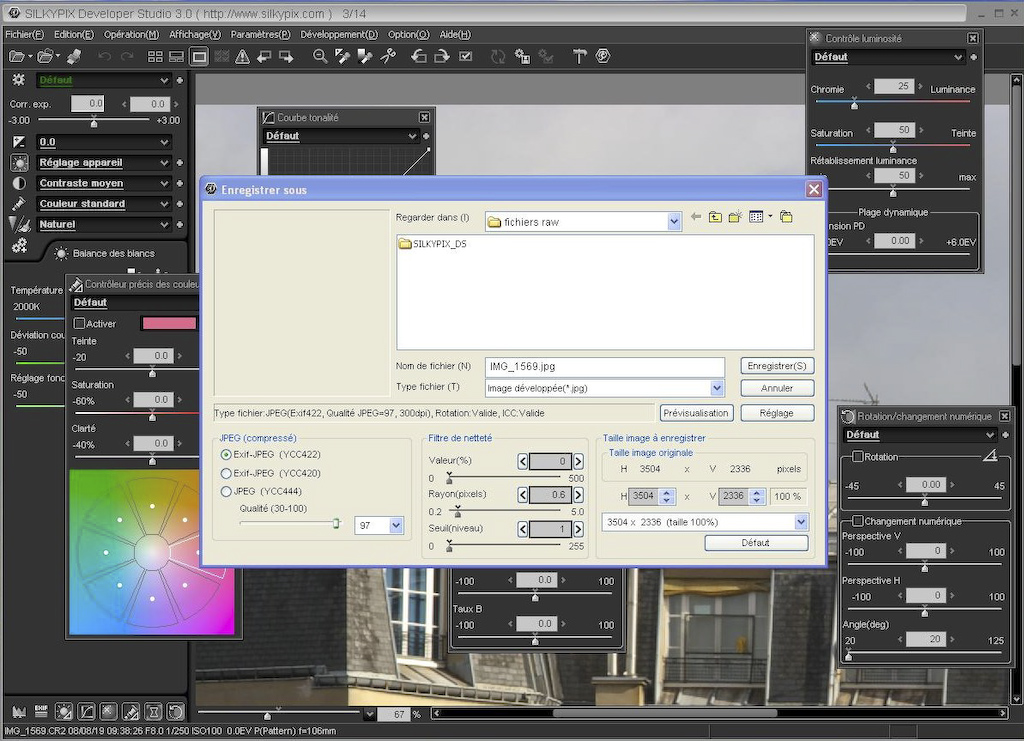
Task: Click the file name input field
Action: pyautogui.click(x=604, y=367)
